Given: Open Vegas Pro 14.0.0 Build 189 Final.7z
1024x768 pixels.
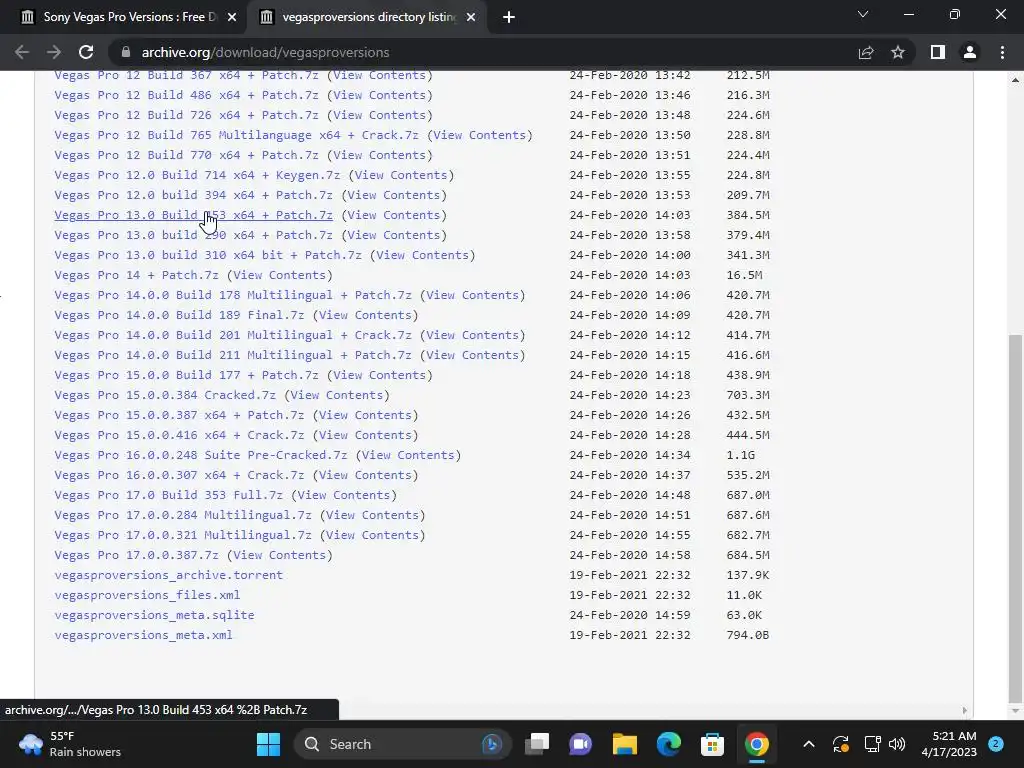Looking at the screenshot, I should pyautogui.click(x=179, y=315).
